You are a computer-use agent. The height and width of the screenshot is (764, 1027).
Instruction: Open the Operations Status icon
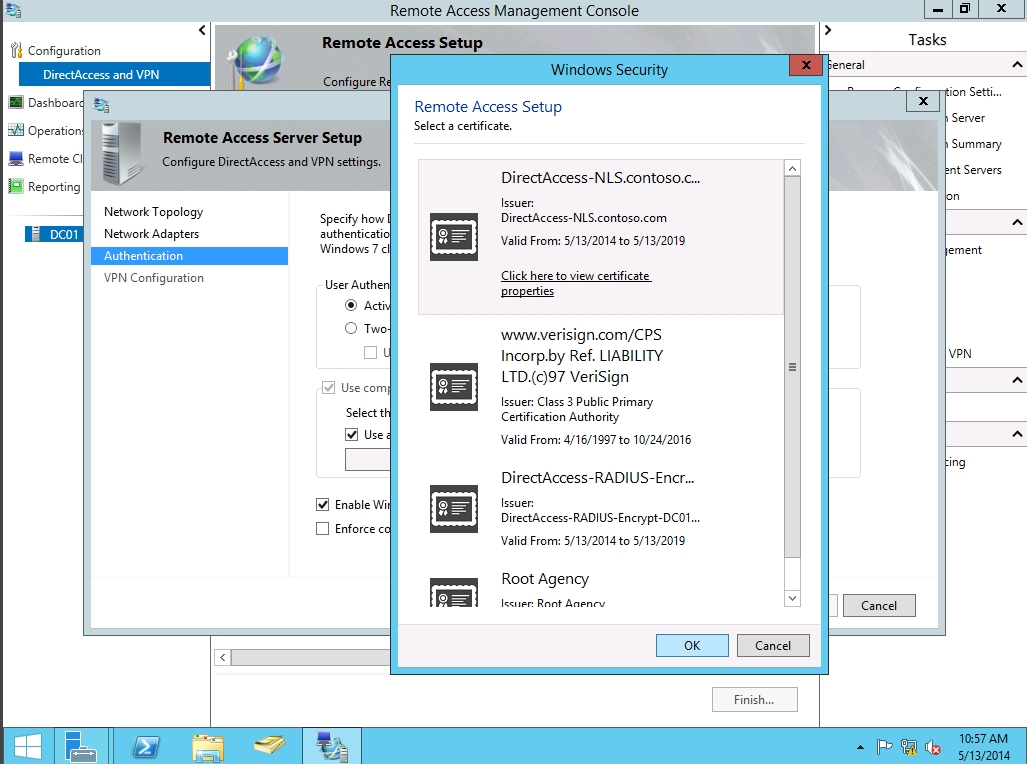click(x=16, y=130)
